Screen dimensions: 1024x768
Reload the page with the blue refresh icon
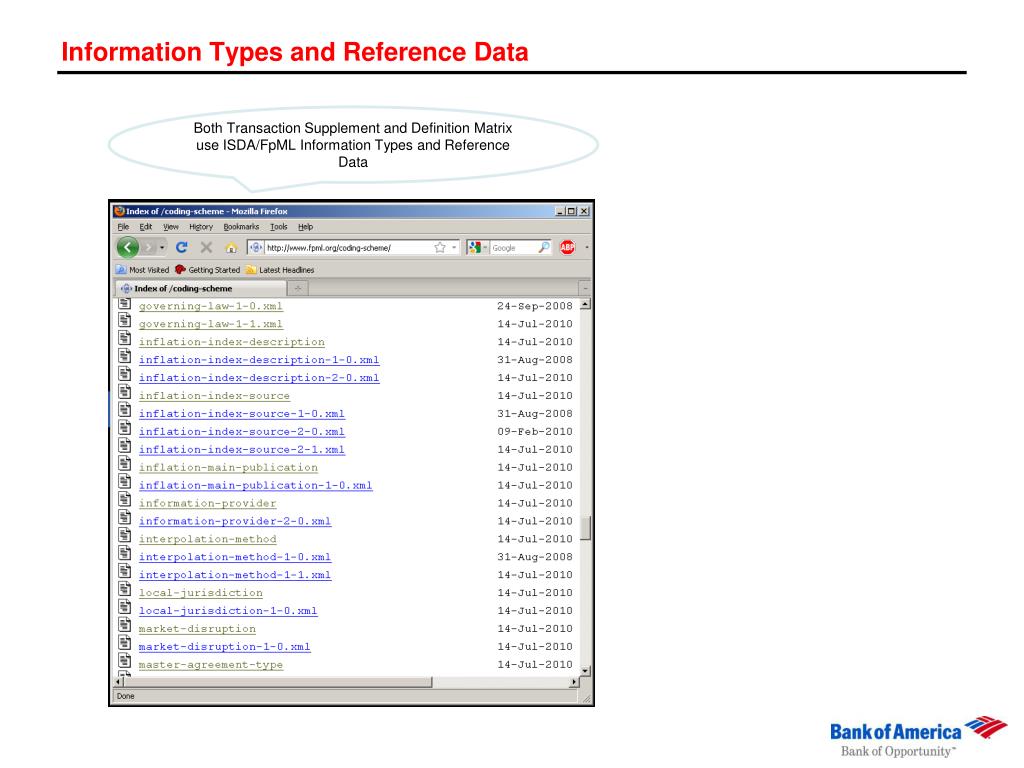pyautogui.click(x=182, y=248)
